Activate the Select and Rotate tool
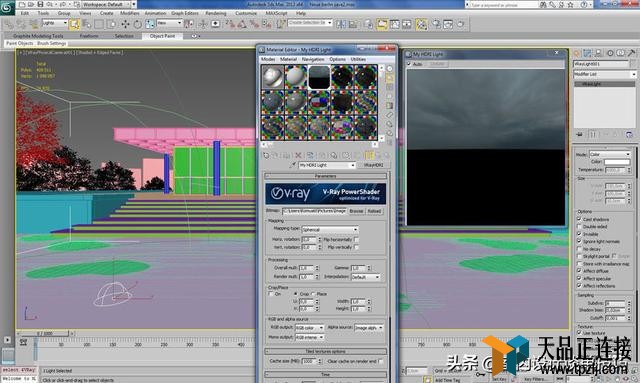The width and height of the screenshot is (640, 383). [138, 24]
